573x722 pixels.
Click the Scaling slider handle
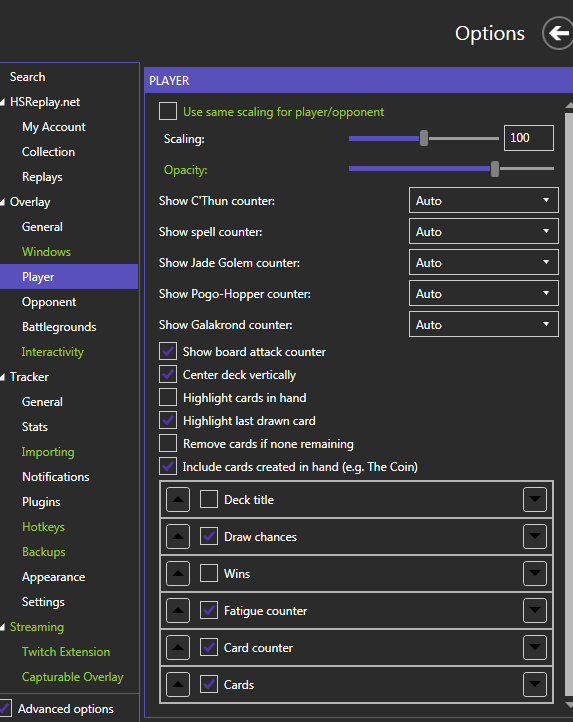pos(424,138)
